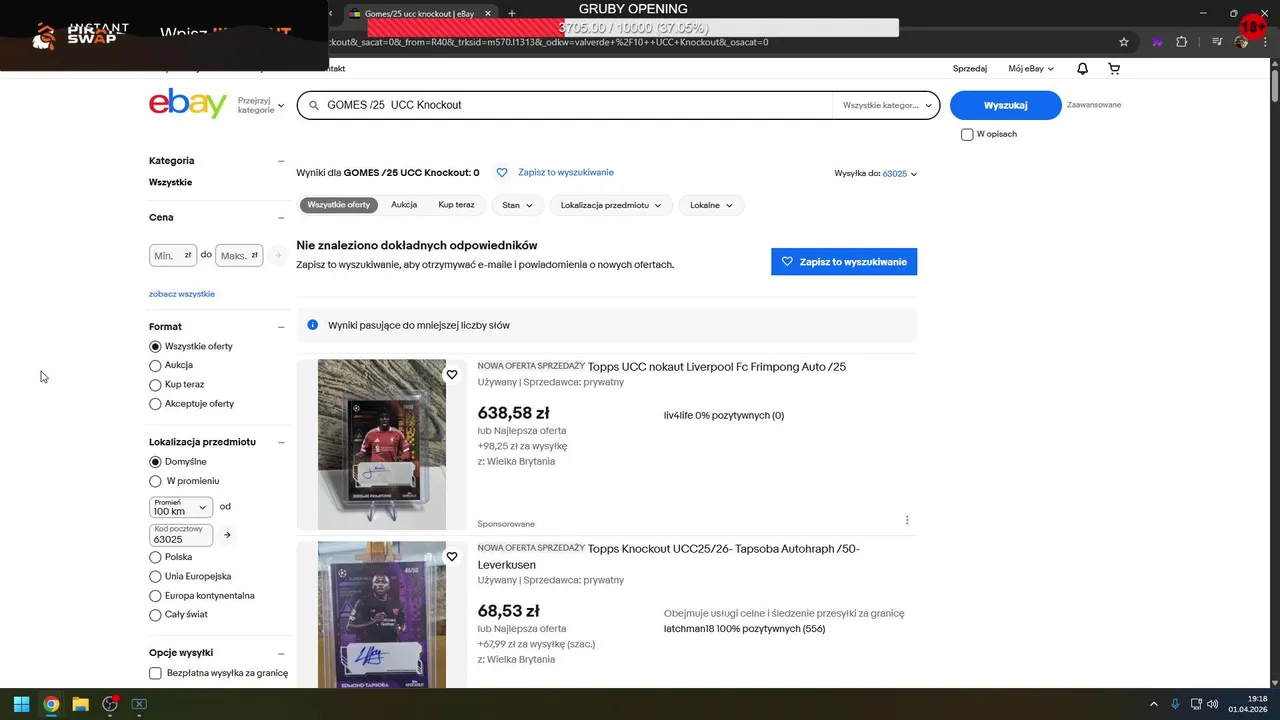Collapse the Cena sidebar section
This screenshot has height=720, width=1280.
tap(281, 218)
